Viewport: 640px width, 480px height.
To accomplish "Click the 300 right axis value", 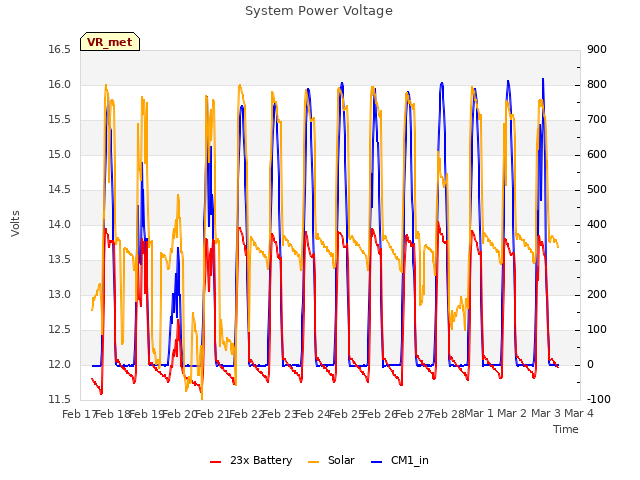I will 597,260.
